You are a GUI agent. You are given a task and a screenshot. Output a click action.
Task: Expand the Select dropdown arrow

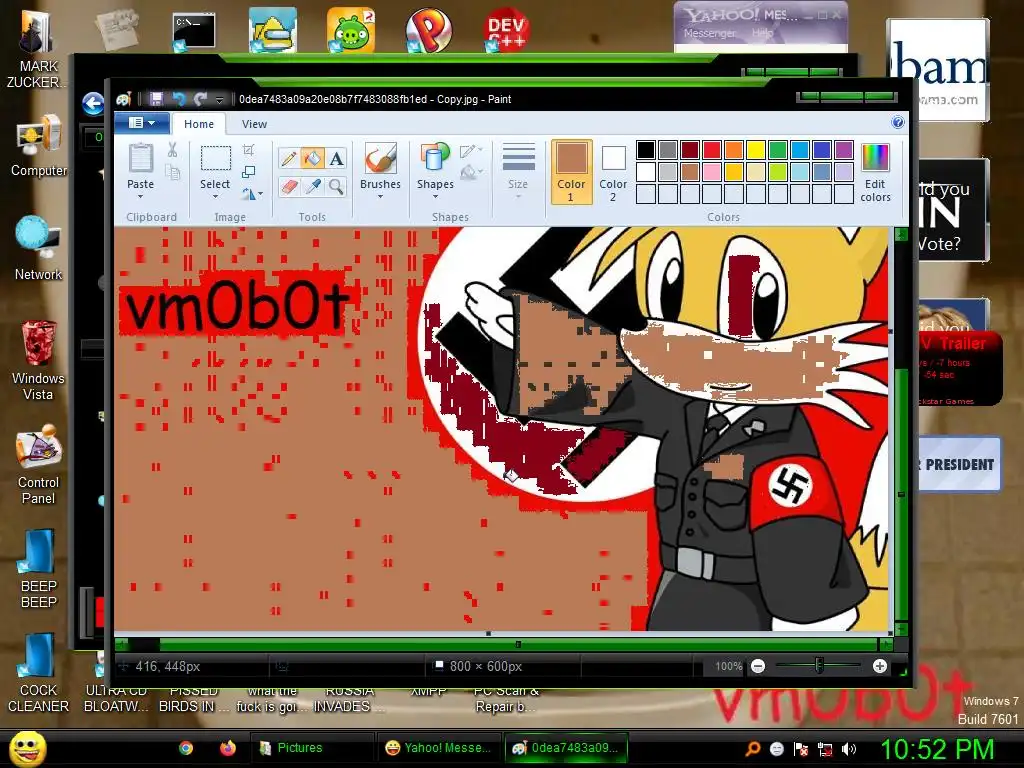coord(215,196)
